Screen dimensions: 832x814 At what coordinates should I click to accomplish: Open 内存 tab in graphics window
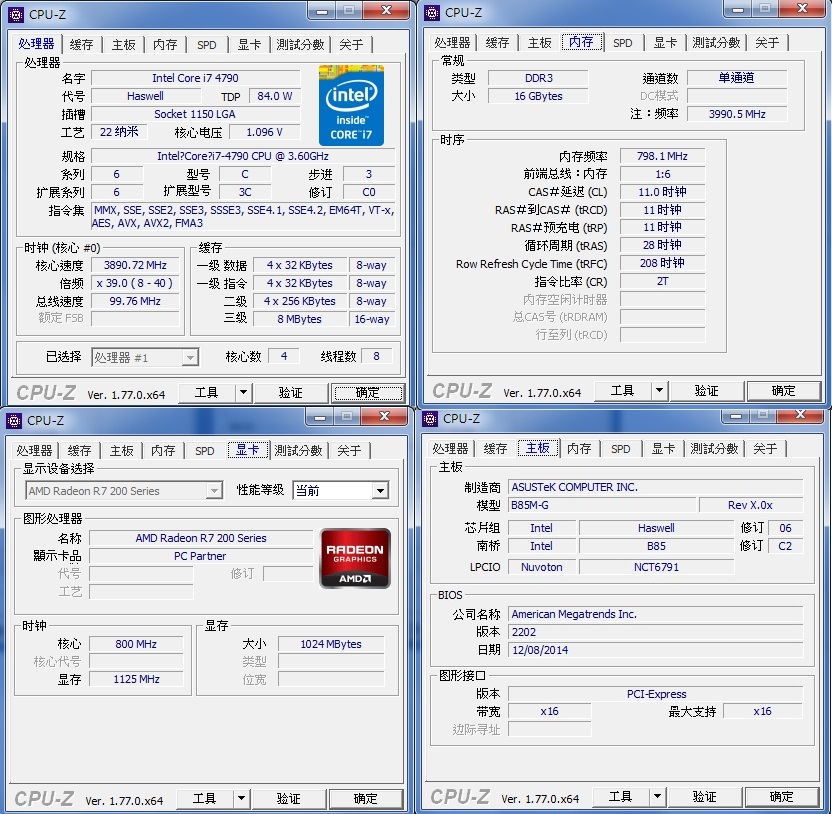163,451
